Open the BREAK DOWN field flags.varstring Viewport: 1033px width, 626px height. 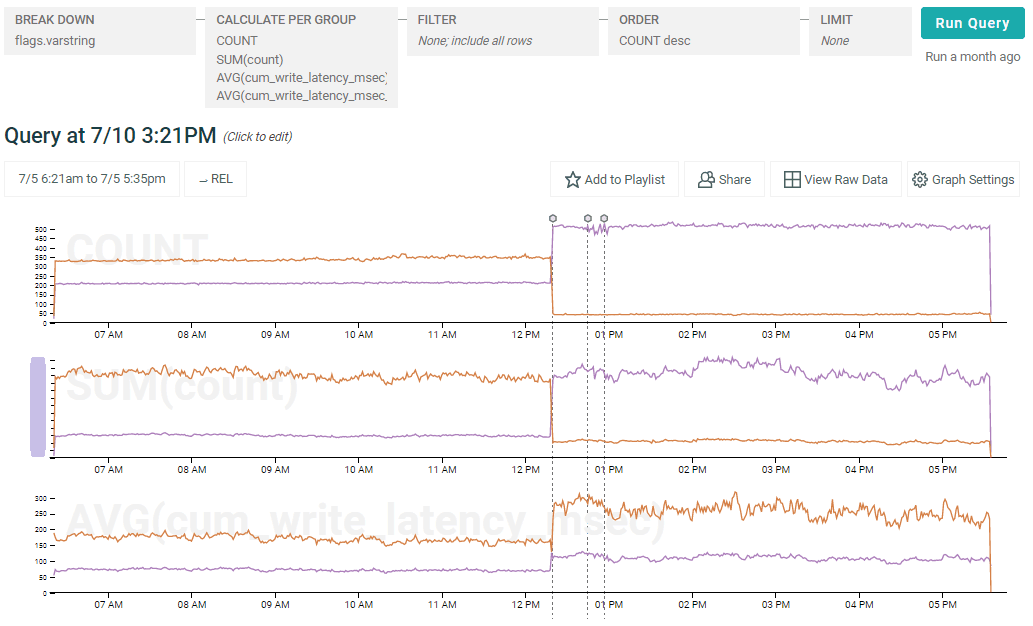[x=99, y=32]
